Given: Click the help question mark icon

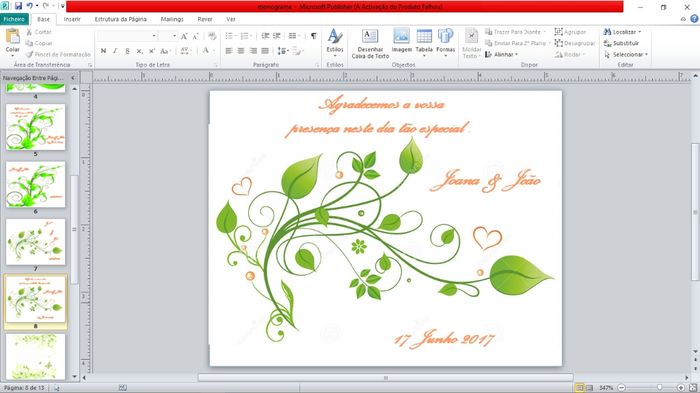Looking at the screenshot, I should pos(694,19).
